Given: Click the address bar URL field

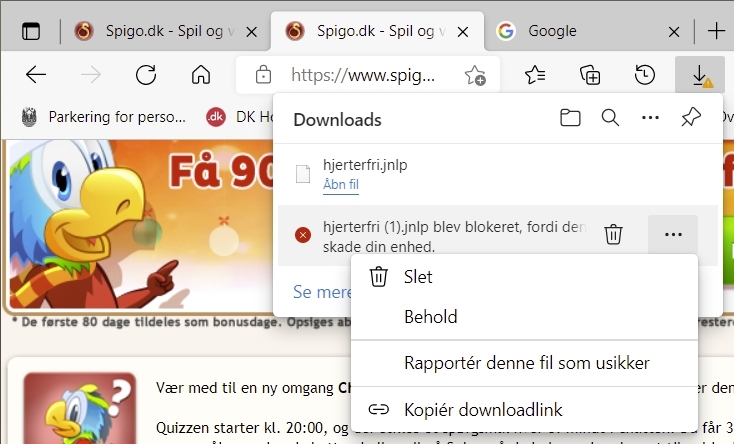Looking at the screenshot, I should pos(363,75).
